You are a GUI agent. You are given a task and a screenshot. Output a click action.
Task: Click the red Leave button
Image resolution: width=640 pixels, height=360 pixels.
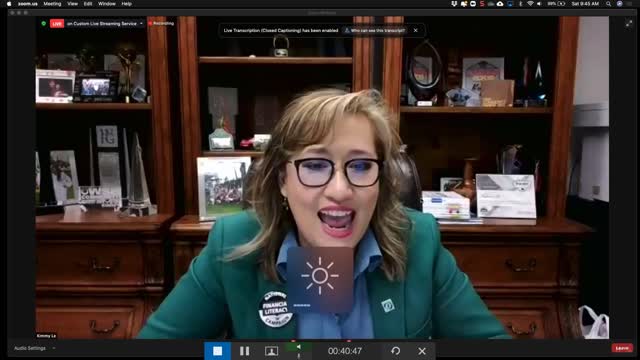coord(622,348)
